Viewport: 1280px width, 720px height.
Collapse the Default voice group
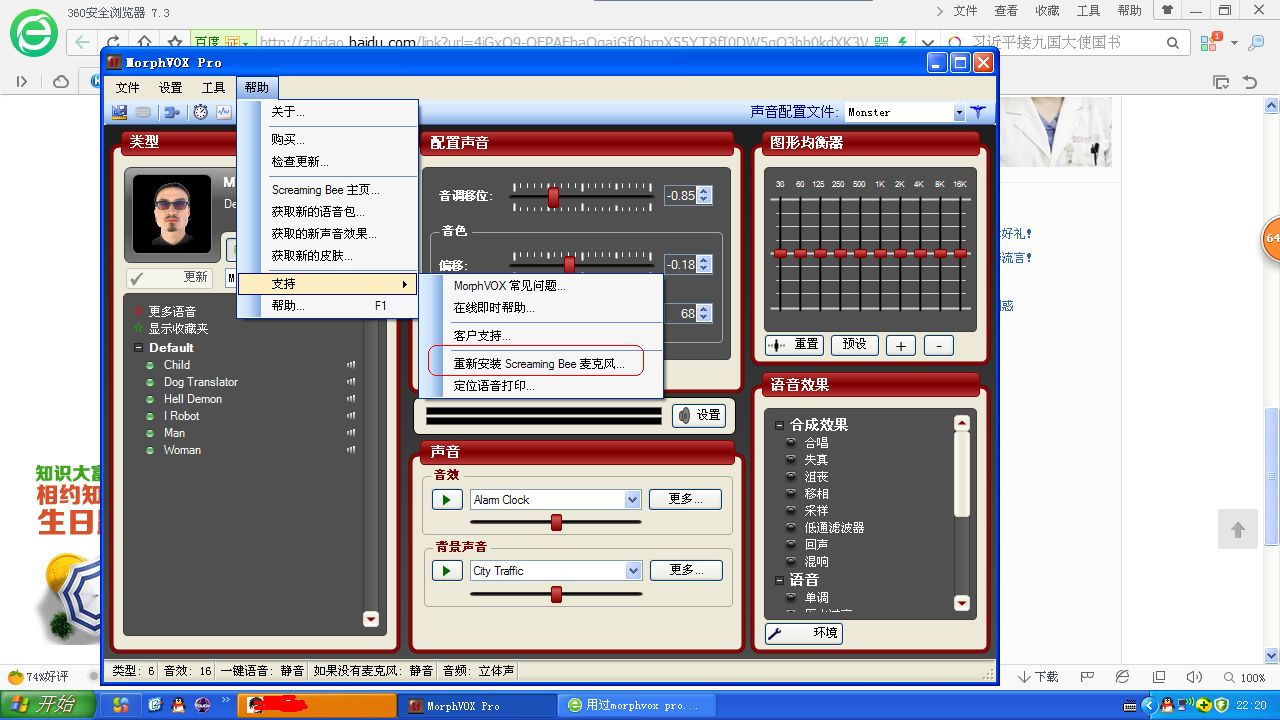(137, 347)
